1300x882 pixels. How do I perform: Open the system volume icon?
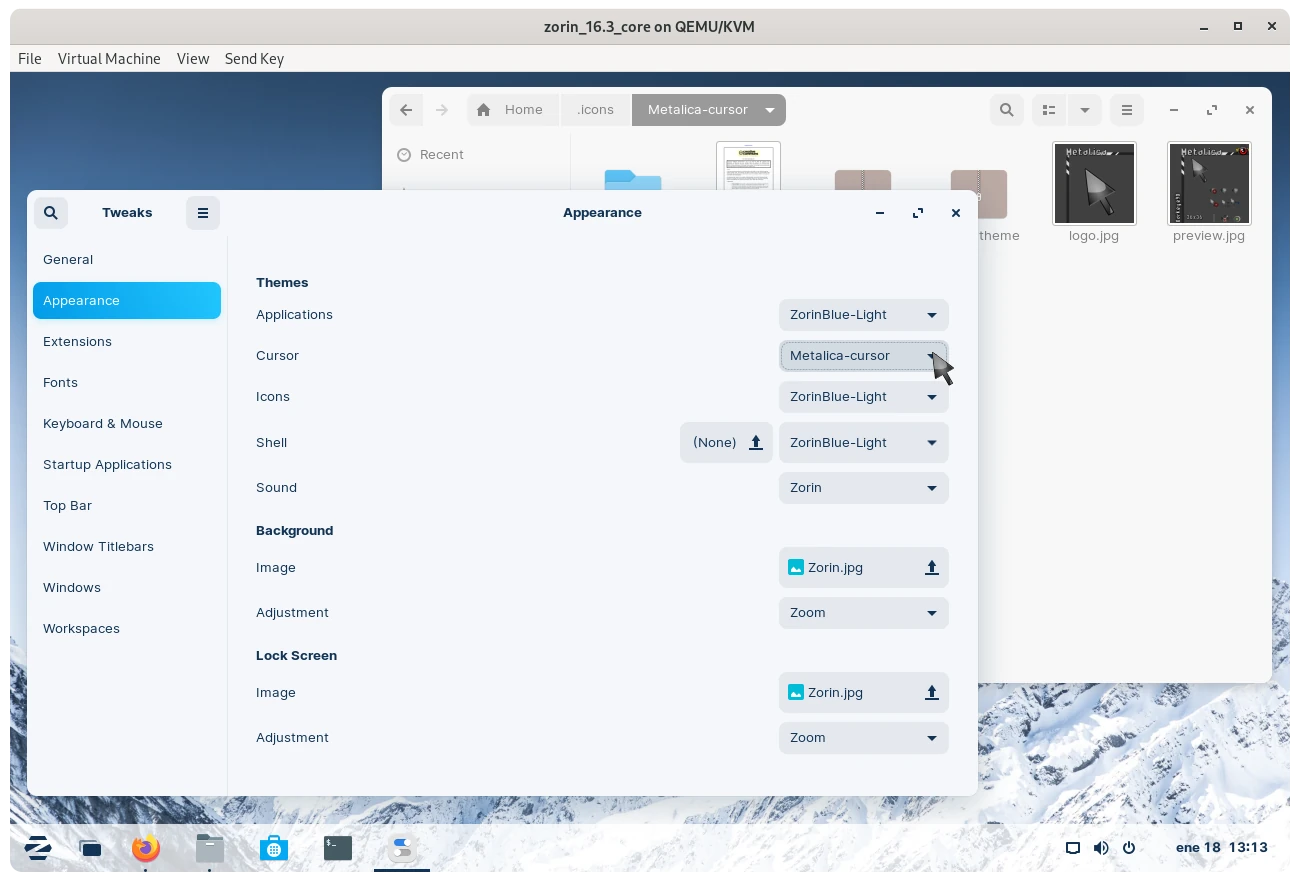[x=1101, y=848]
